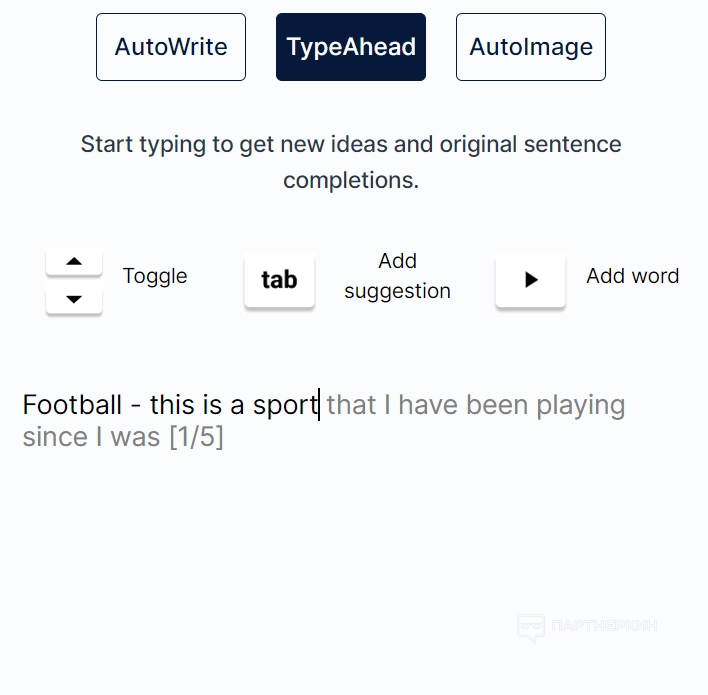
Task: Click the tab key icon
Action: (x=279, y=280)
